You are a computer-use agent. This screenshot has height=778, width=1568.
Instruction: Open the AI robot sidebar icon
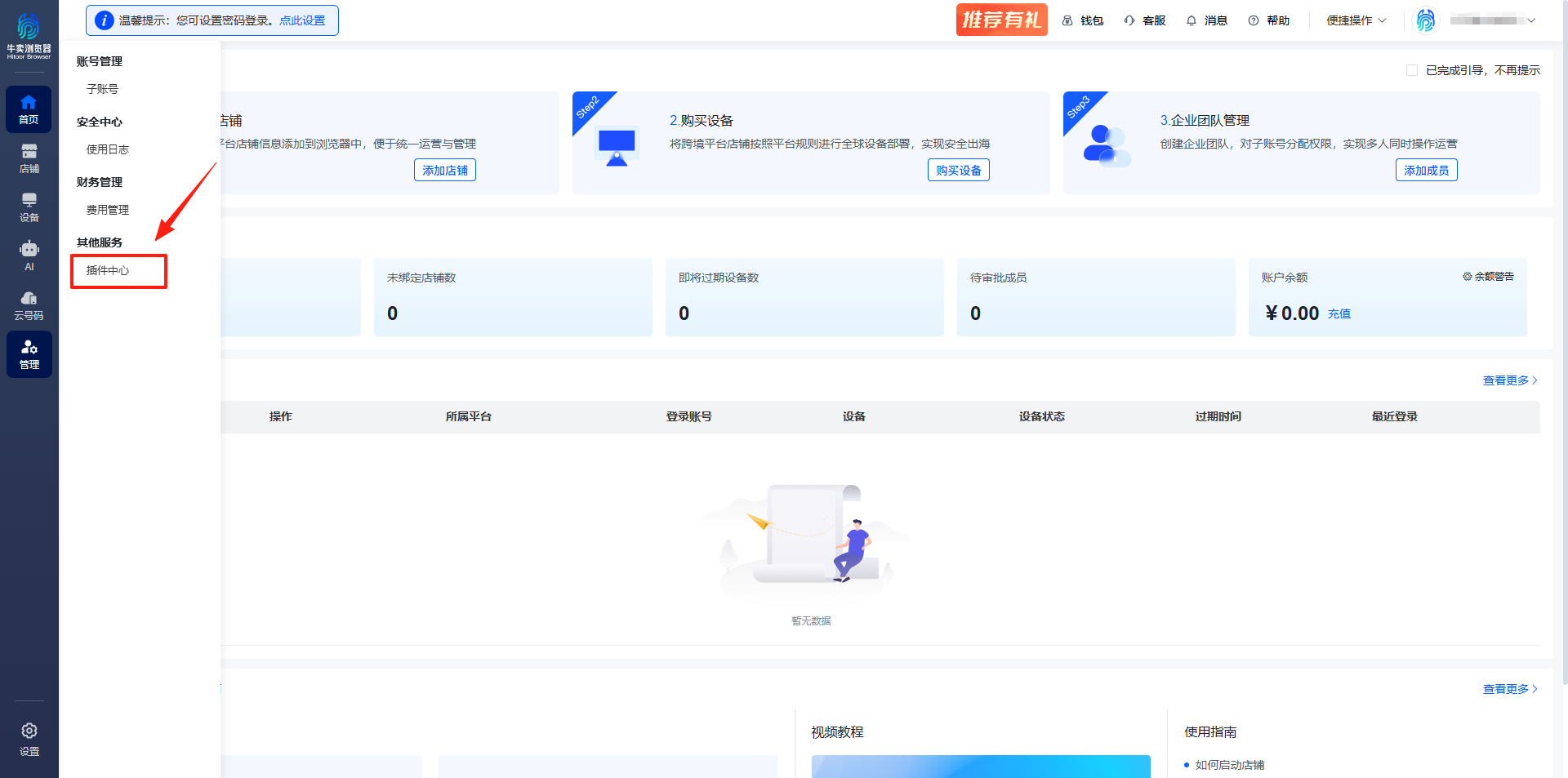pos(29,256)
